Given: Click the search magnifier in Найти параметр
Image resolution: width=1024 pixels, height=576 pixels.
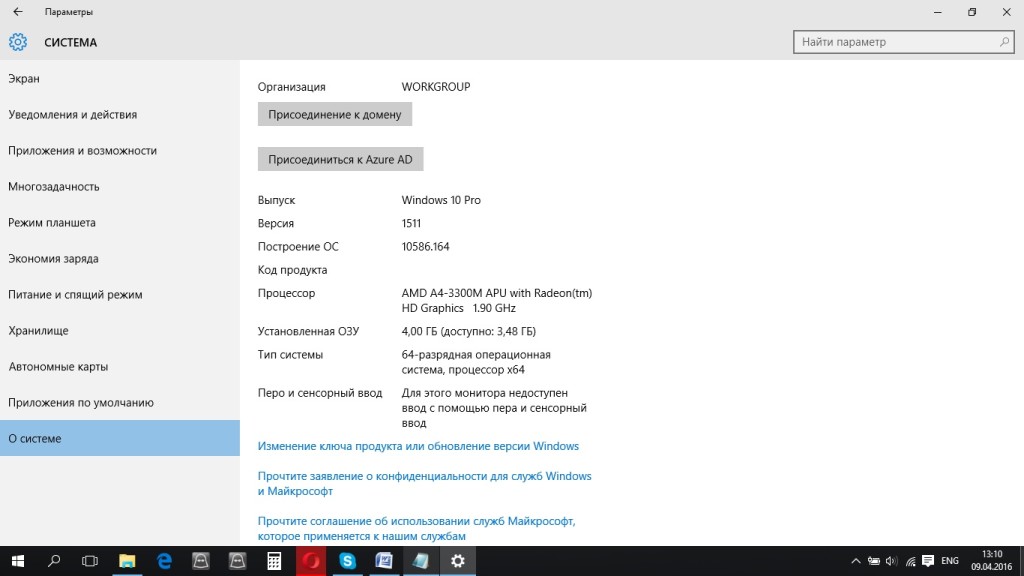Looking at the screenshot, I should [1004, 42].
